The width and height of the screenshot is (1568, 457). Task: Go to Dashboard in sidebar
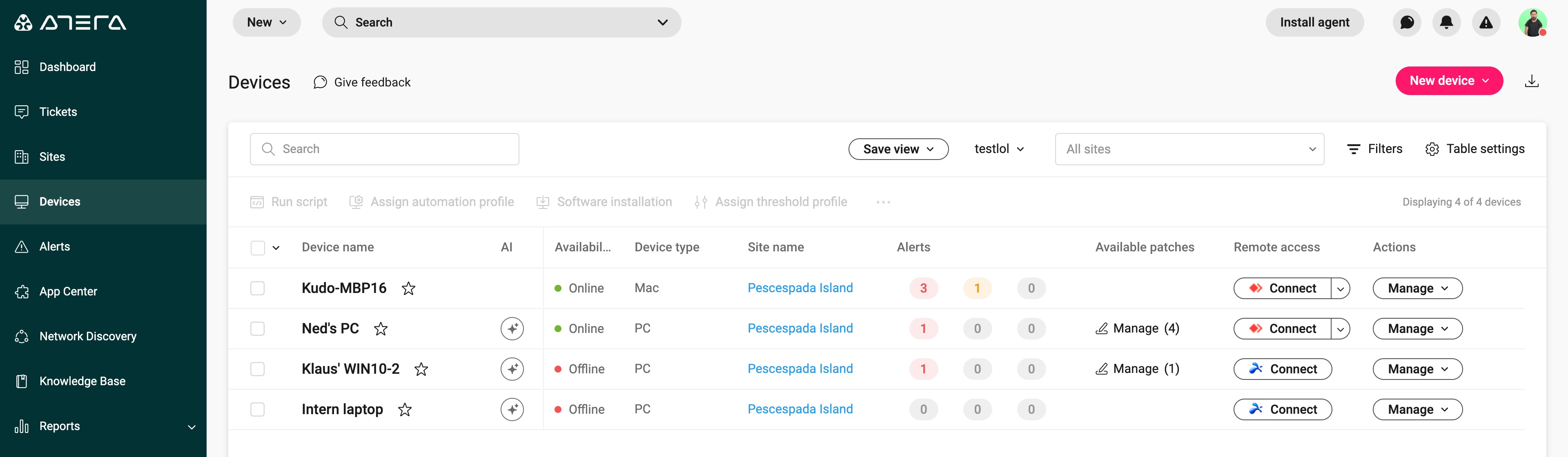(x=103, y=67)
